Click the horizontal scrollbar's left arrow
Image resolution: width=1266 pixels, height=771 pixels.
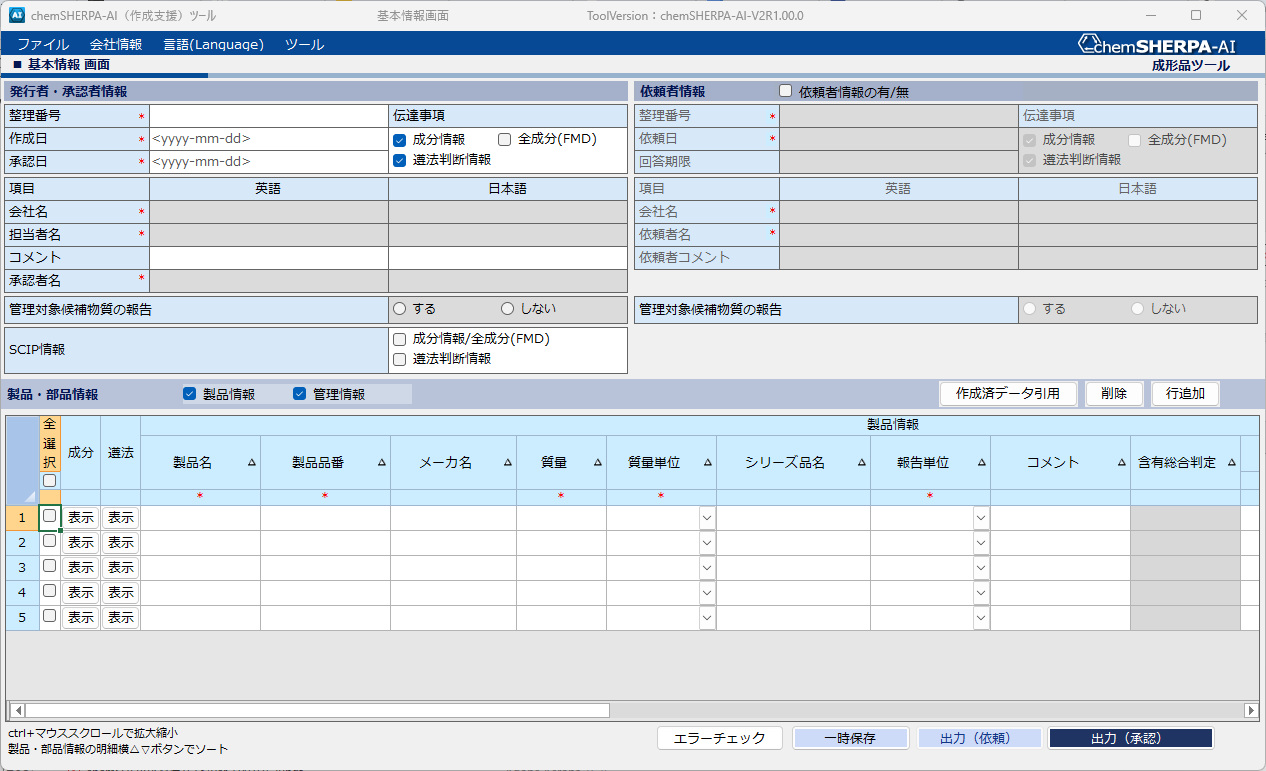[18, 710]
